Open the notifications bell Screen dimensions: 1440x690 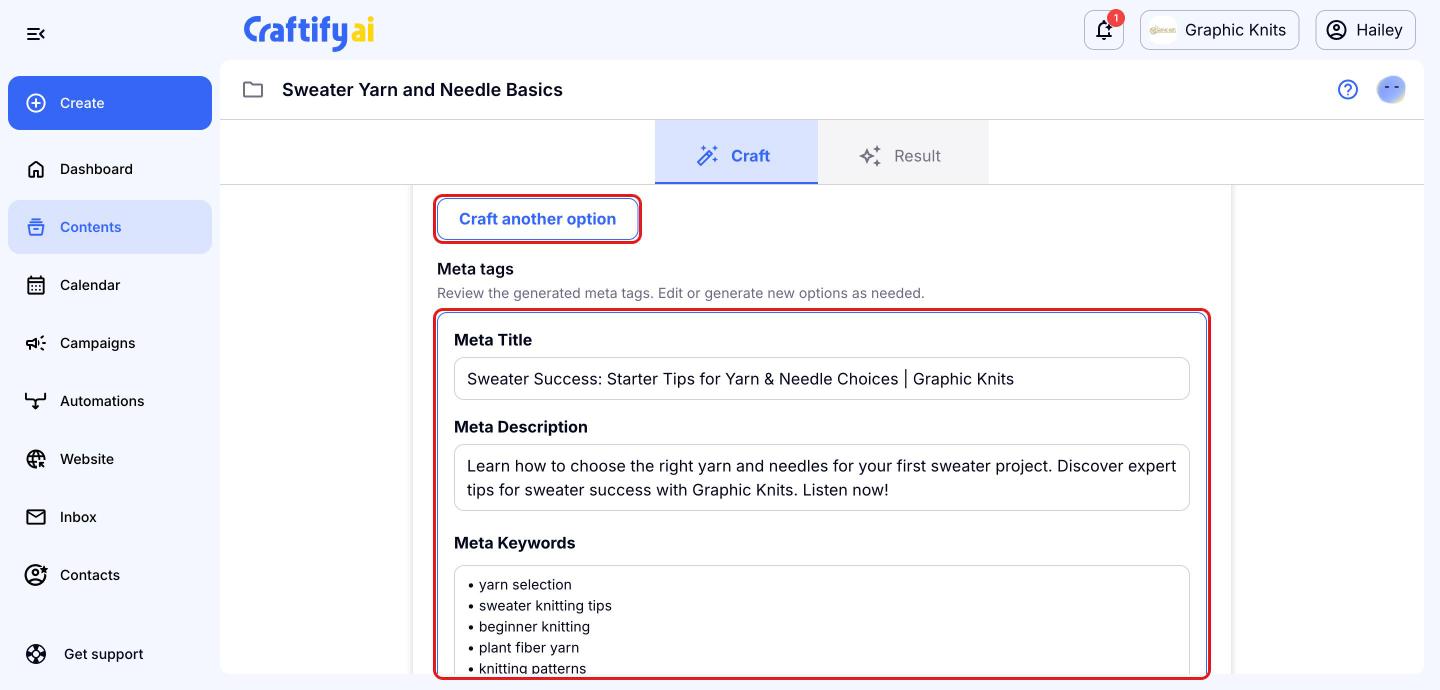pos(1104,30)
